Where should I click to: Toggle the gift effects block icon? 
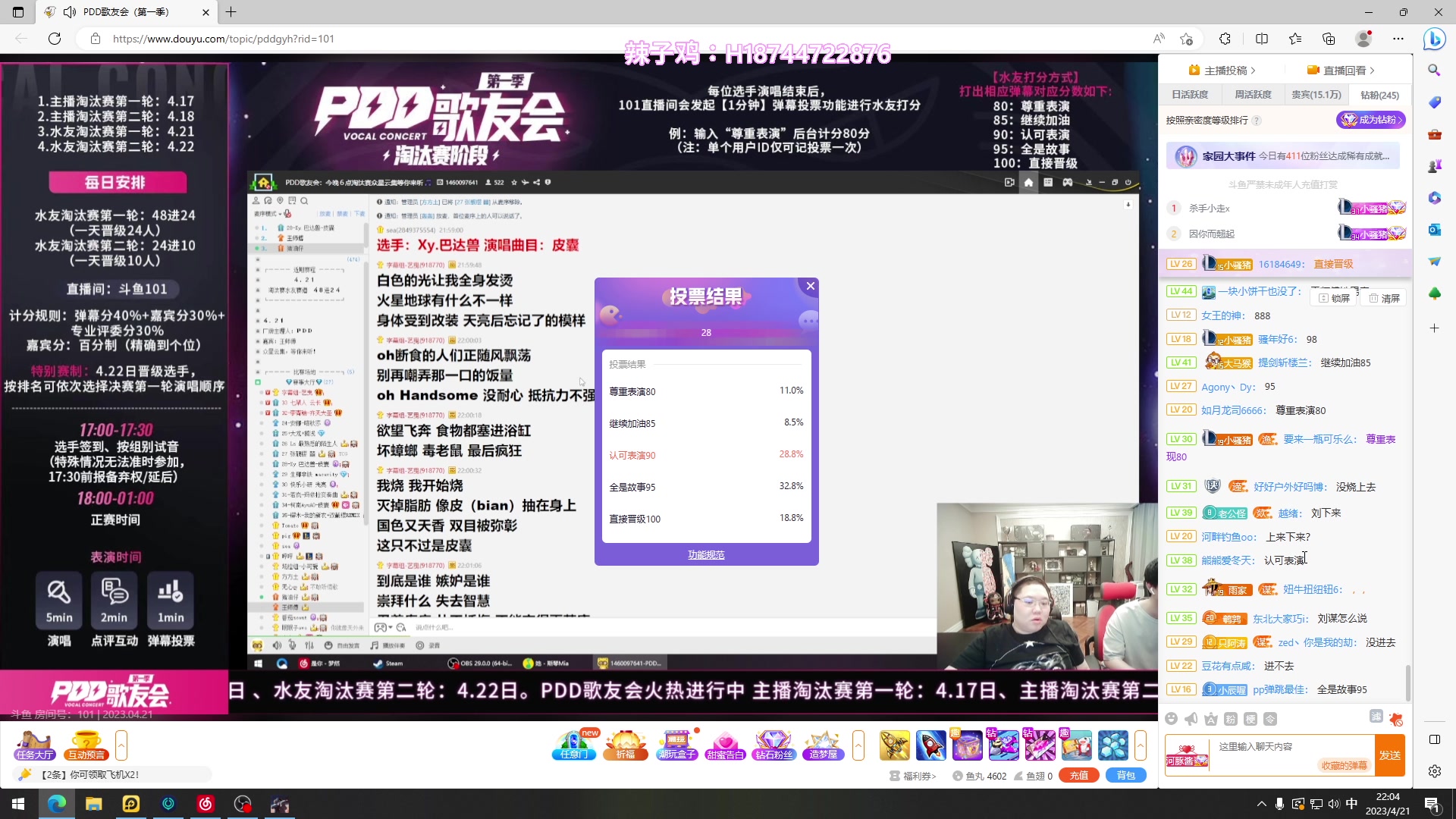[x=1396, y=719]
